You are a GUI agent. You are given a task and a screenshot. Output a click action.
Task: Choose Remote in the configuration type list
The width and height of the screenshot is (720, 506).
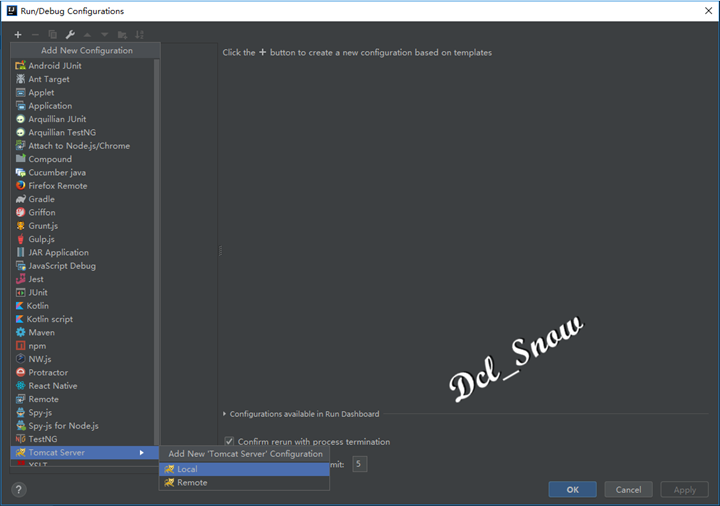tap(83, 399)
